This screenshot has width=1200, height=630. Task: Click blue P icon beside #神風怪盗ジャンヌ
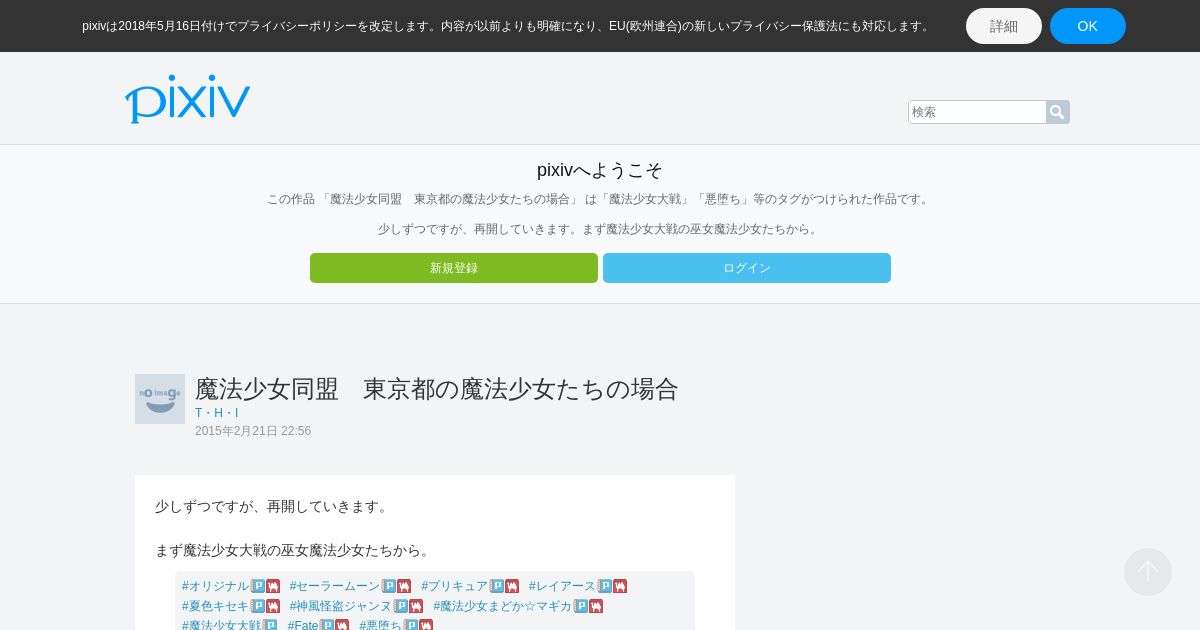coord(401,606)
